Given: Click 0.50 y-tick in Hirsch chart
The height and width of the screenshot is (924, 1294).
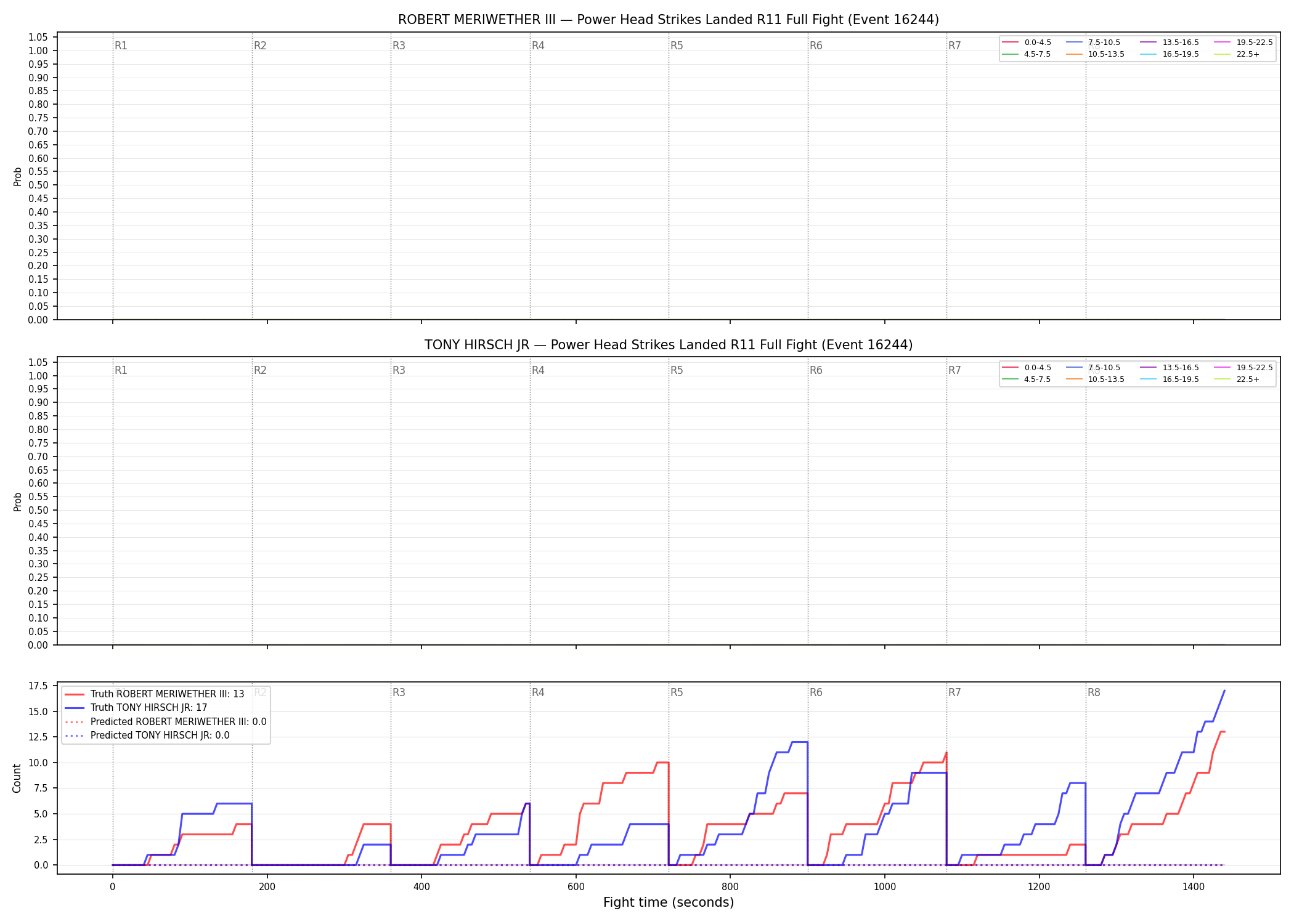Looking at the screenshot, I should [38, 510].
